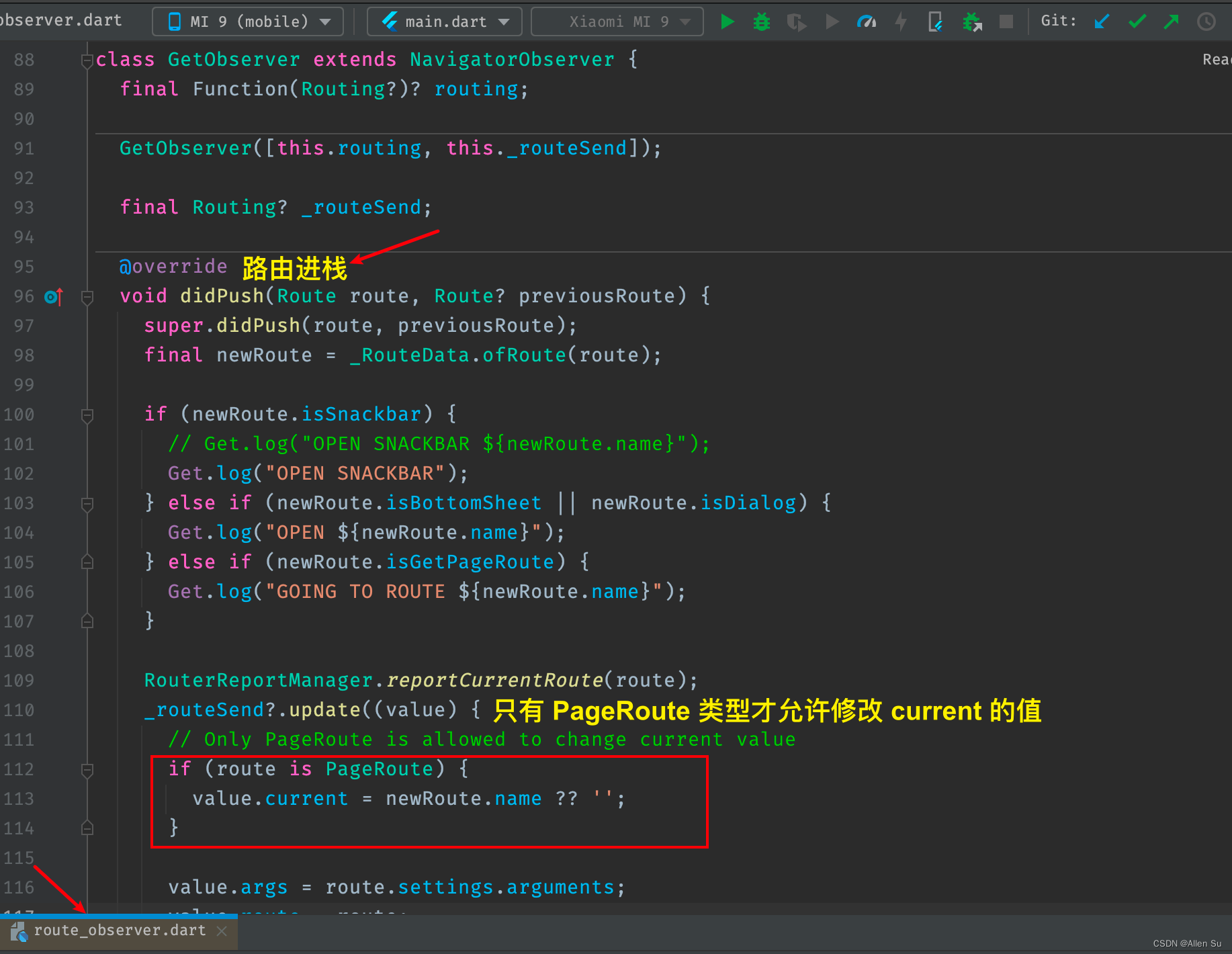Click the Git: label in toolbar
1232x954 pixels.
click(1059, 21)
